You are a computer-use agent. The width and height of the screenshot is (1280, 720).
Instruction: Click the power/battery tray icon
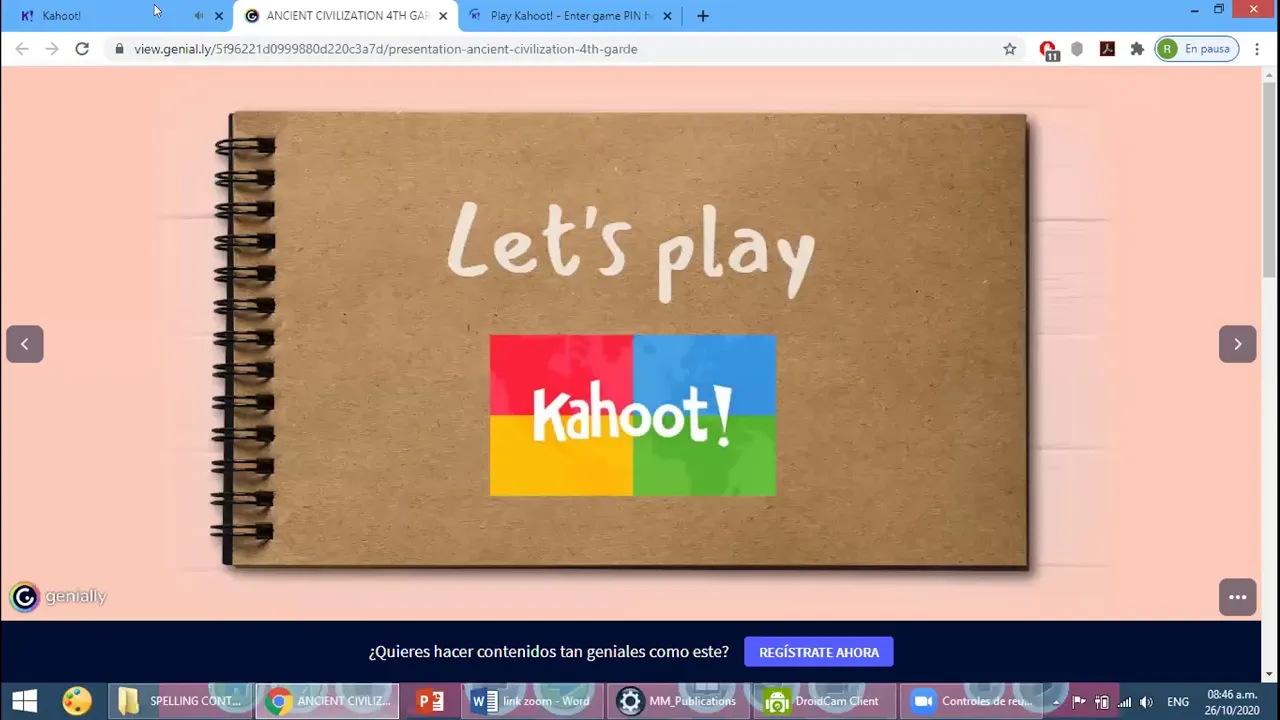[x=1102, y=702]
